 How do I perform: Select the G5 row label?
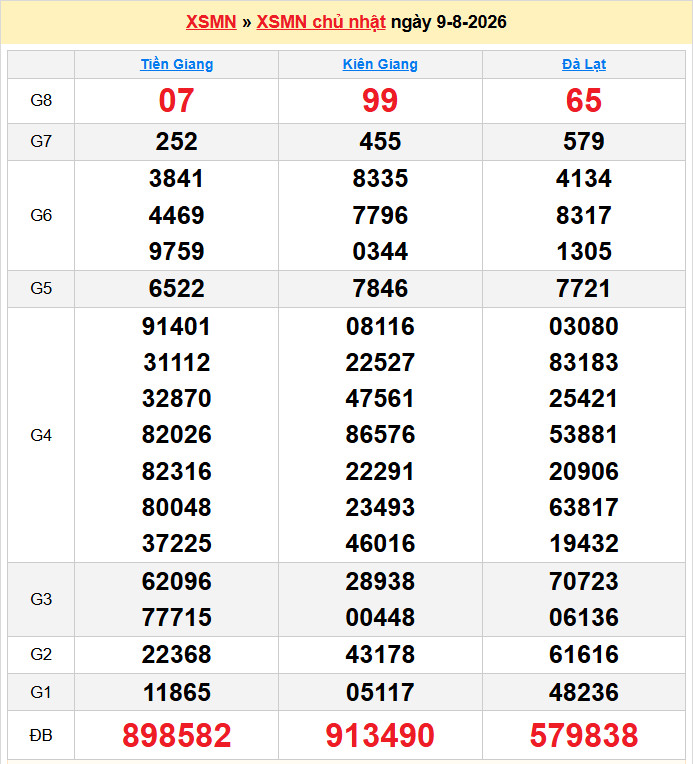pyautogui.click(x=41, y=288)
